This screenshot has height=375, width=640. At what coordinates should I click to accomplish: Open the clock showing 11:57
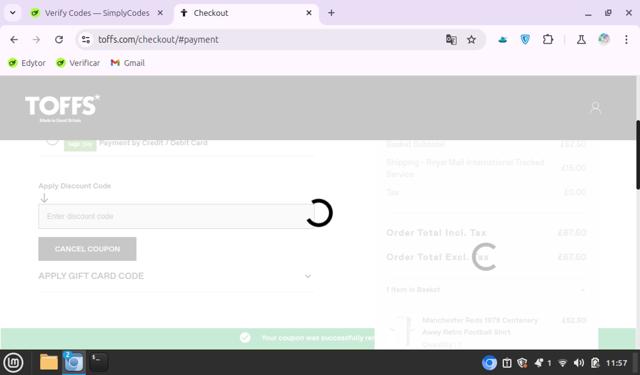[616, 363]
